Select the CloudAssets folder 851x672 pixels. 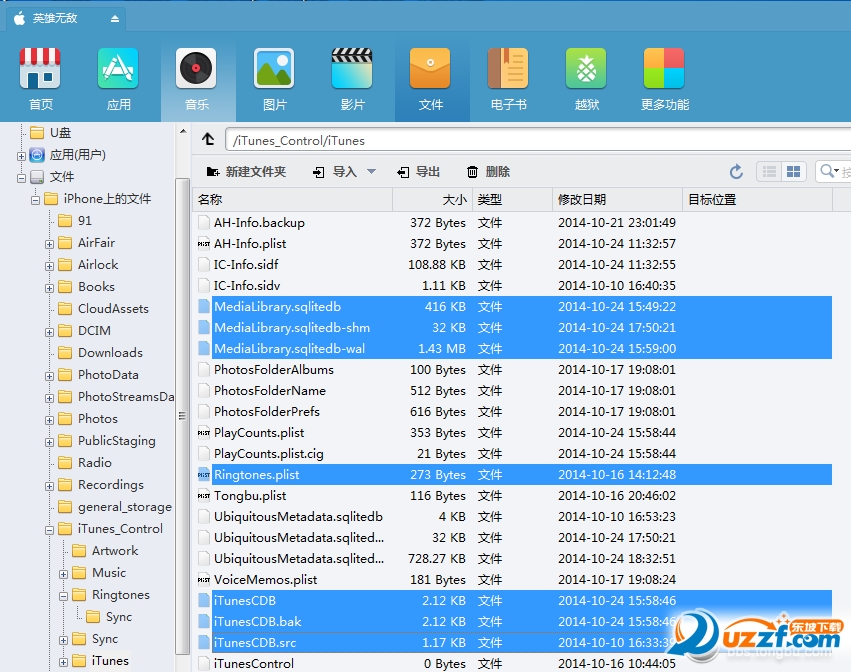coord(103,309)
